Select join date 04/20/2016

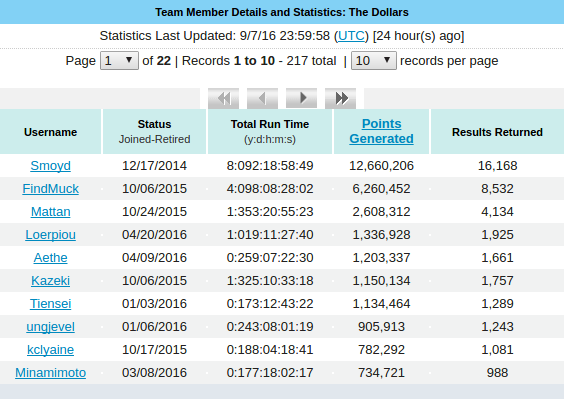click(x=154, y=235)
